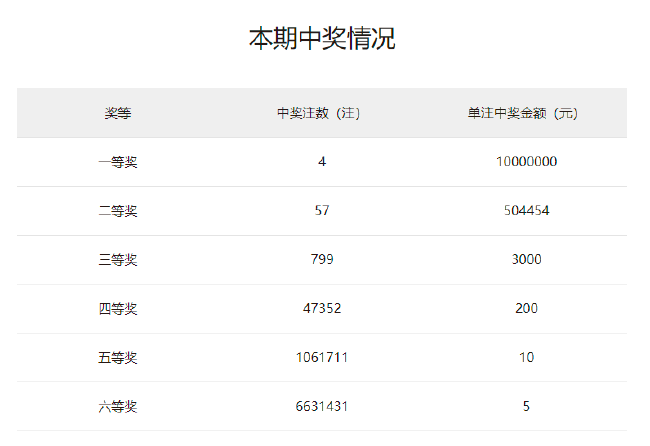Screen dimensions: 650x446
Task: Click the fifth prize count 1061711
Action: tap(322, 358)
